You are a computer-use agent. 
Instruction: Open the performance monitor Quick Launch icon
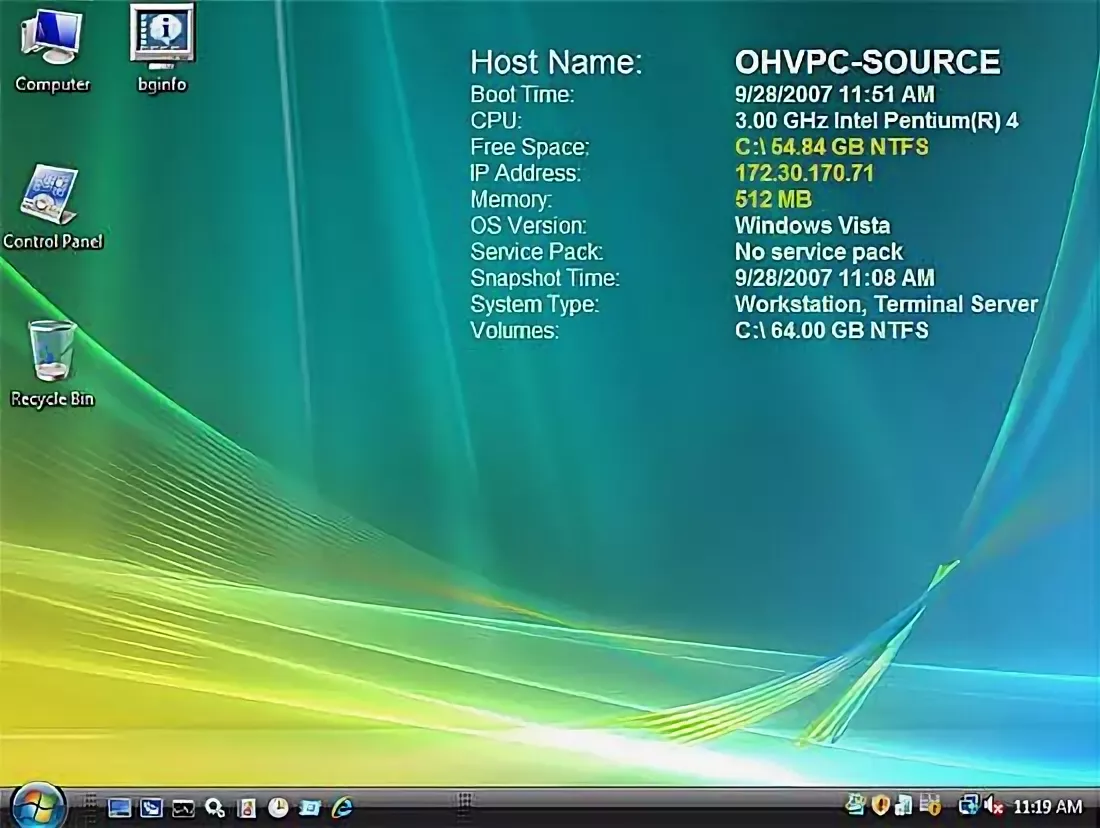pyautogui.click(x=183, y=807)
